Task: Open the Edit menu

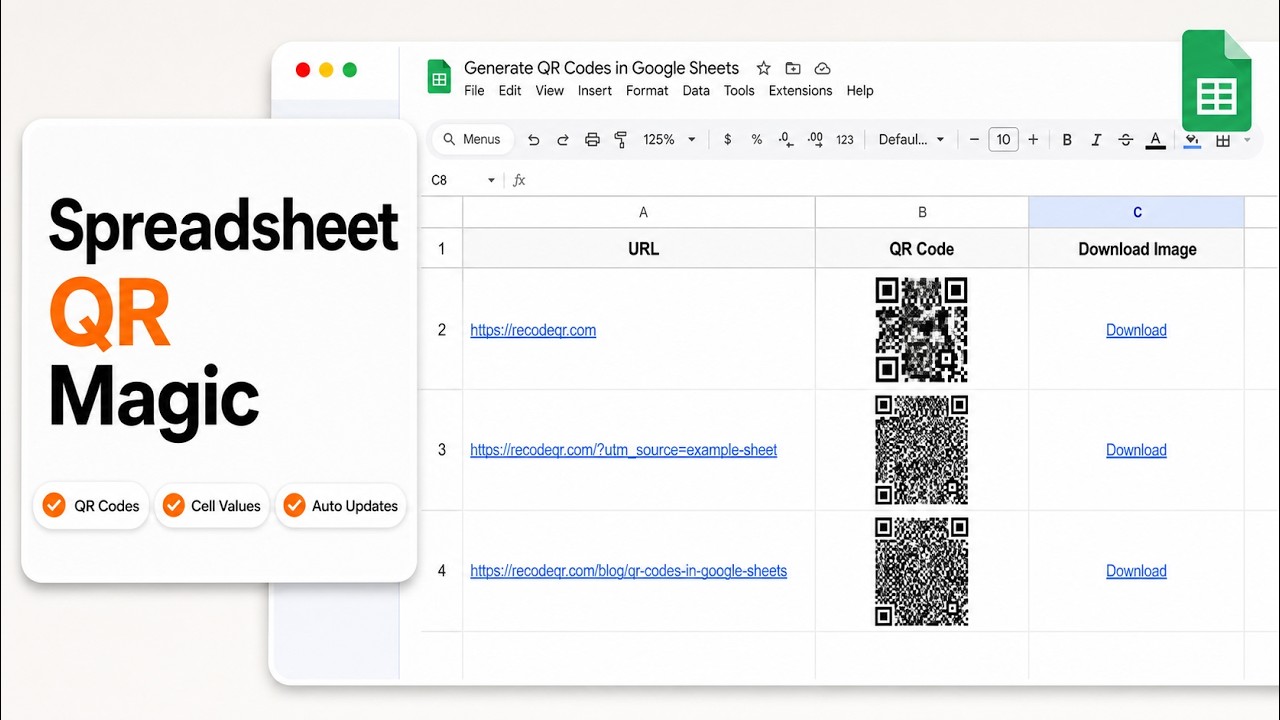Action: pos(510,90)
